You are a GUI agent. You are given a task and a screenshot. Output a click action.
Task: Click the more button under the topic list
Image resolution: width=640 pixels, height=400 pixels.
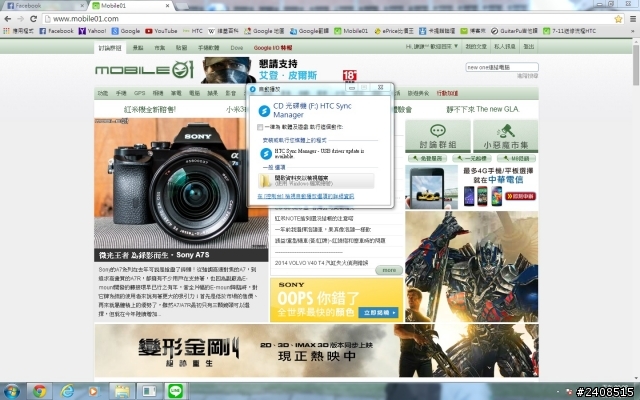389,270
